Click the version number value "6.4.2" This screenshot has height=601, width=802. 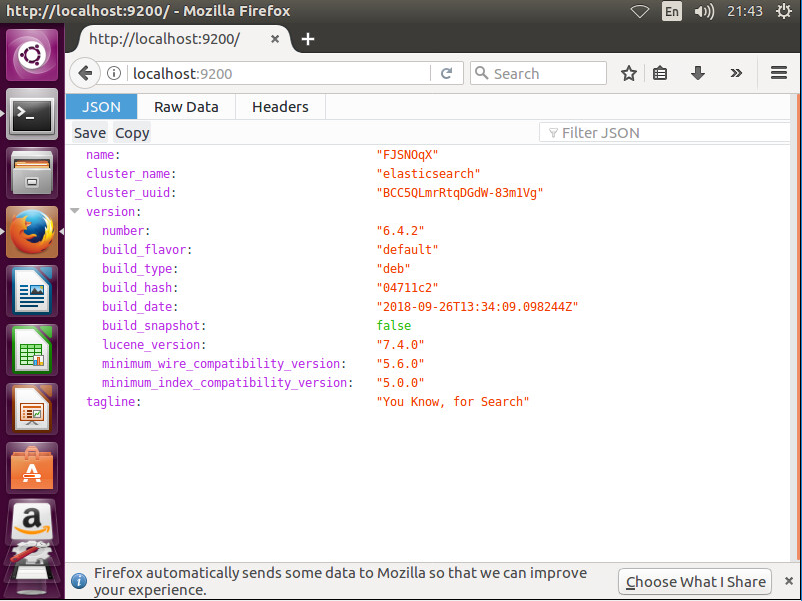point(400,231)
